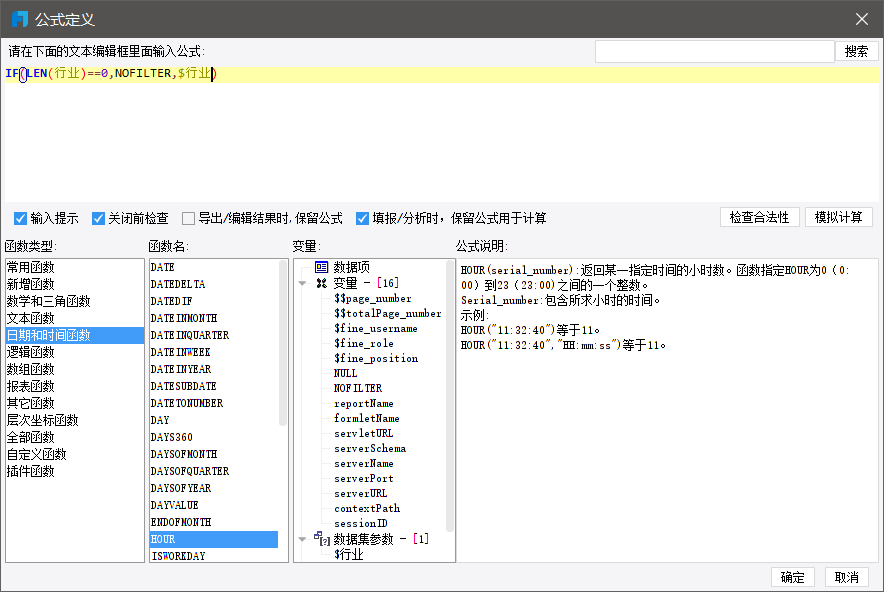Click the 检查合法性 button
Image resolution: width=884 pixels, height=592 pixels.
pyautogui.click(x=759, y=217)
